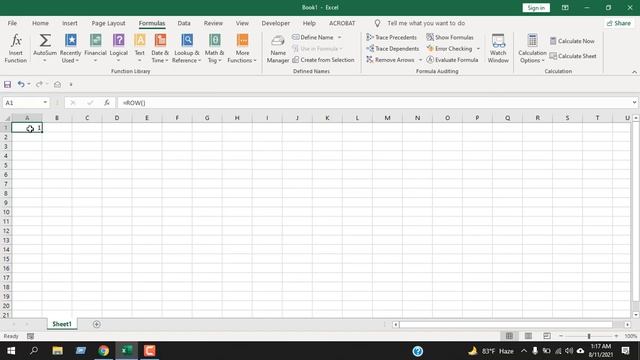
Task: Open the Financial functions list
Action: click(95, 48)
